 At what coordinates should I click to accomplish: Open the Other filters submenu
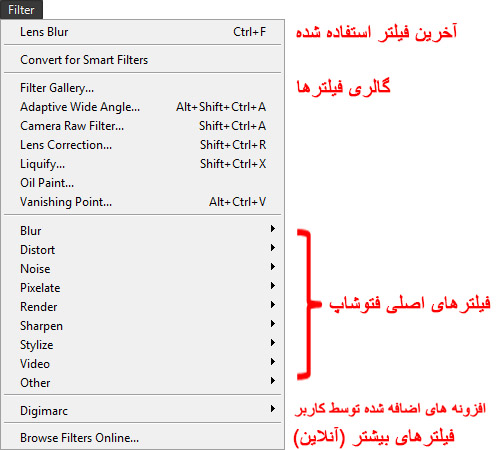click(143, 383)
